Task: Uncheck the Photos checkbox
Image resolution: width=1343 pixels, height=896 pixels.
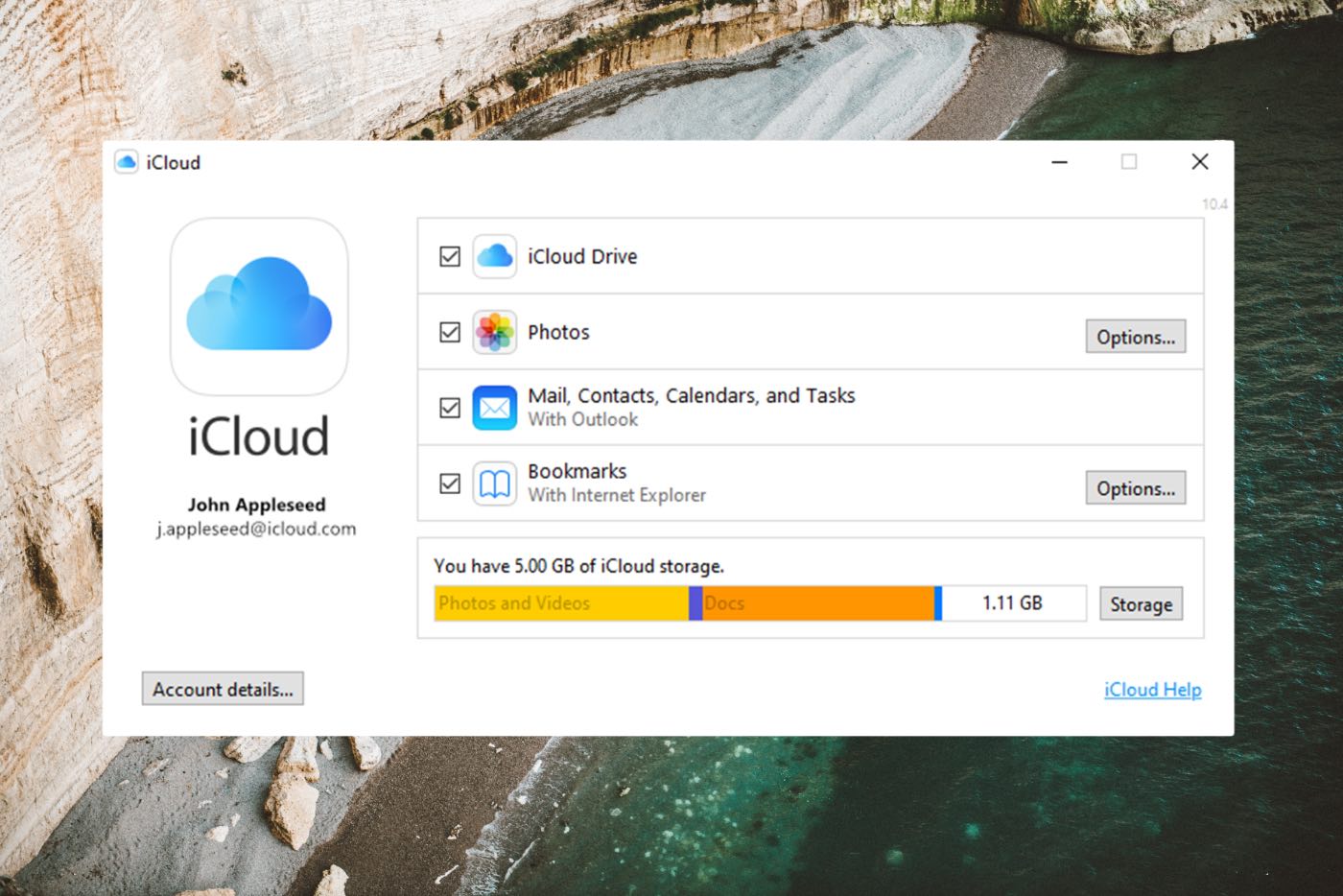Action: (x=450, y=332)
